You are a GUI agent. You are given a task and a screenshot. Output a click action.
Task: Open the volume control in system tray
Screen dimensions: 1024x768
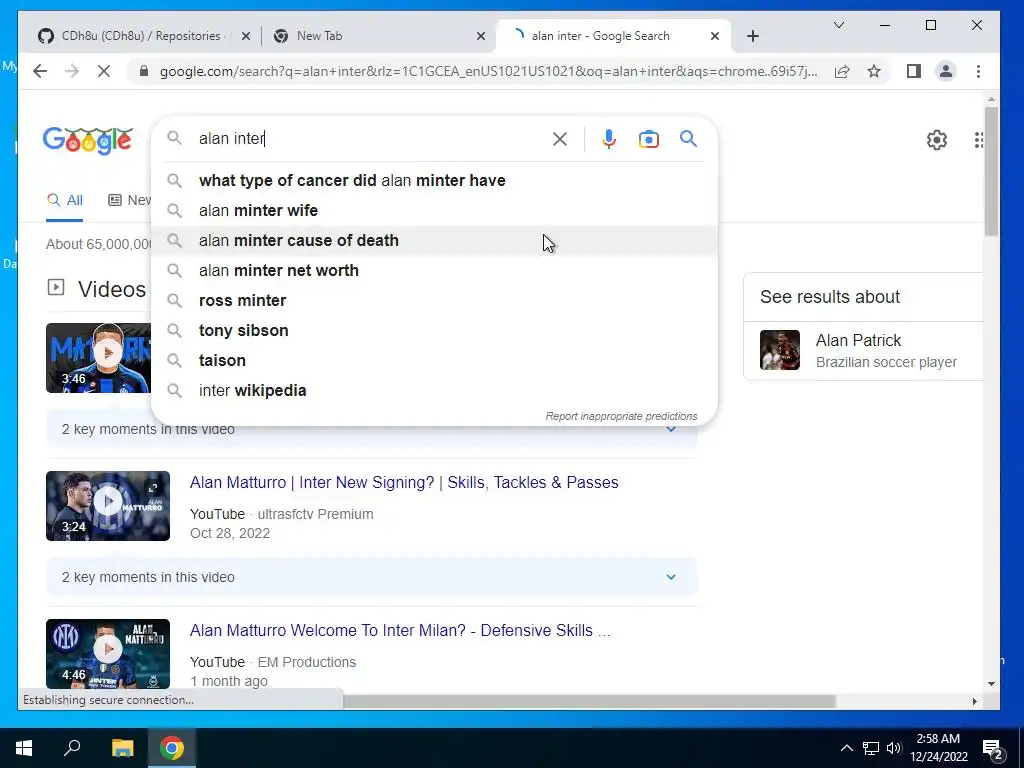click(x=894, y=748)
